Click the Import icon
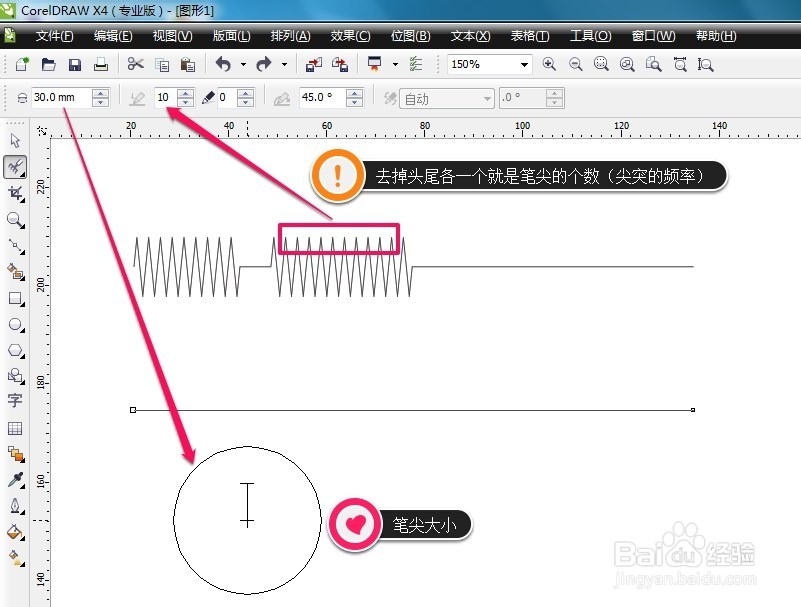 tap(314, 64)
